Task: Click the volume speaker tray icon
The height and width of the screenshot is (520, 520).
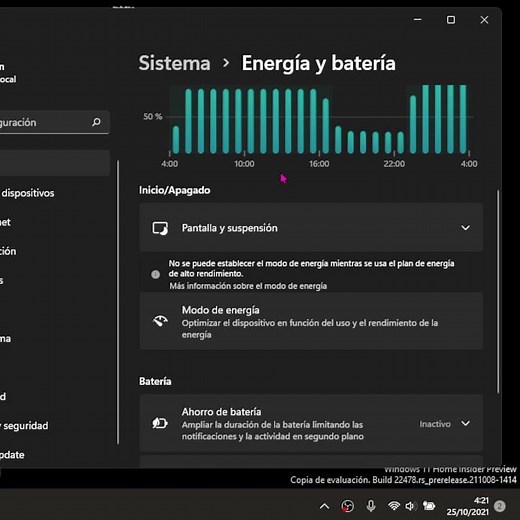Action: point(410,506)
